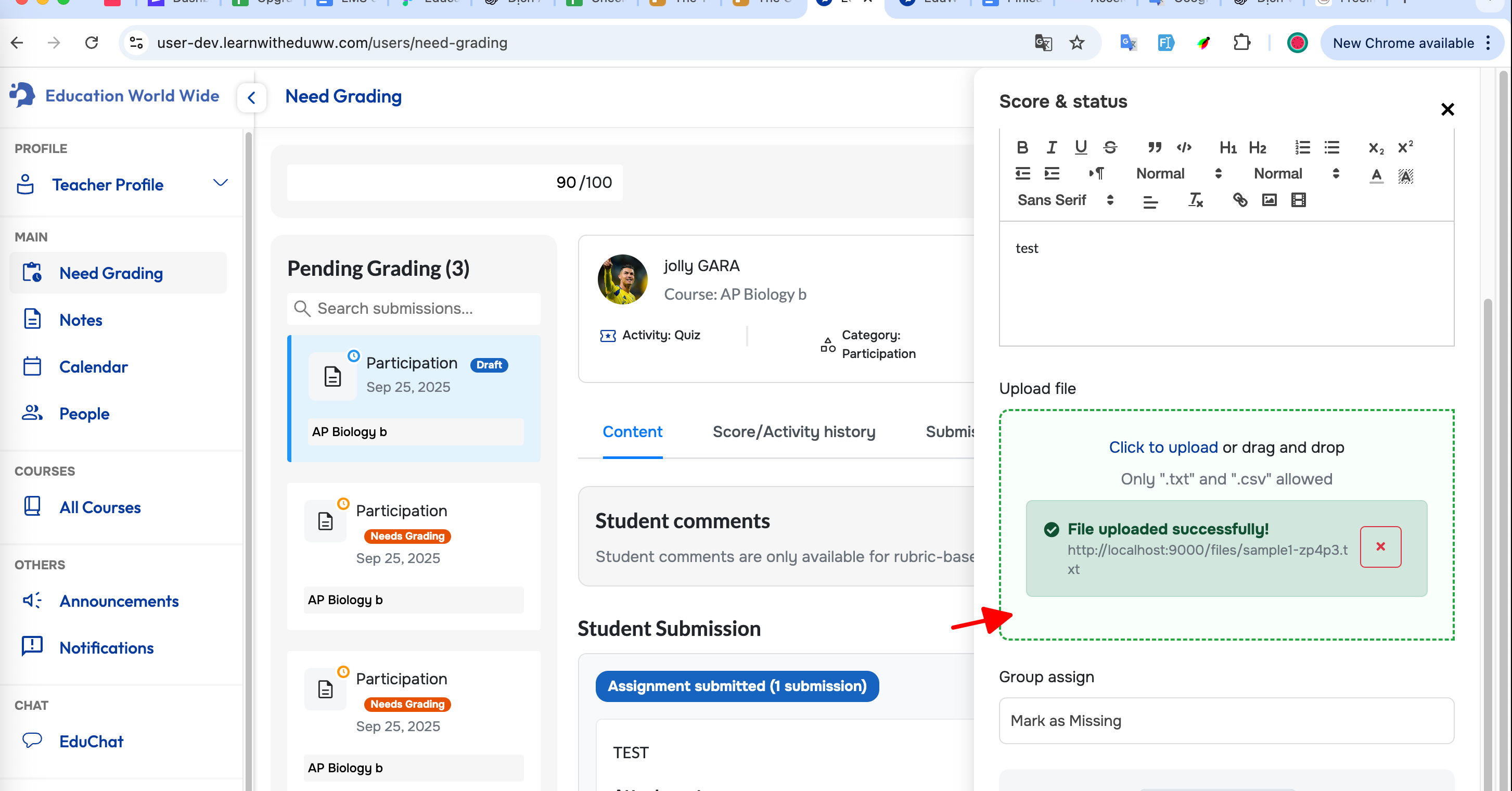
Task: Toggle bullet list formatting
Action: [1331, 147]
